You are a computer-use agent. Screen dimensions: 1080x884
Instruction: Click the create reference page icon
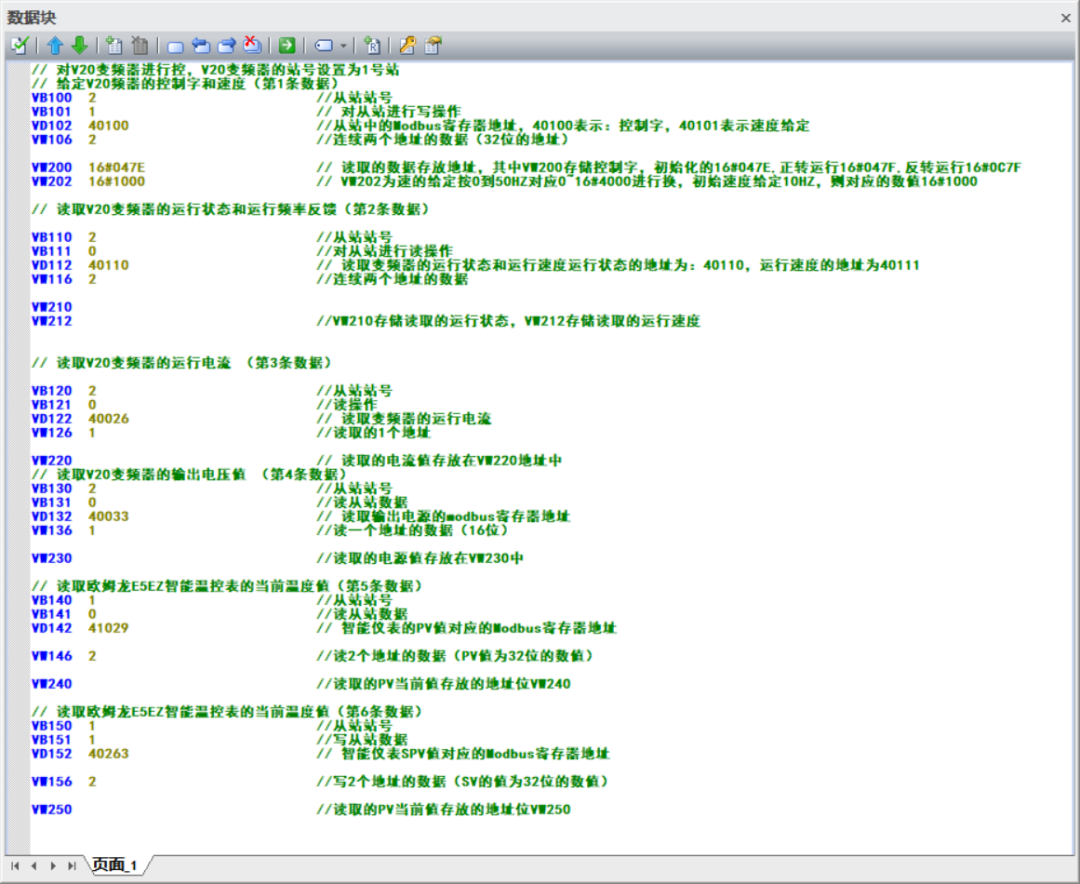click(x=373, y=45)
